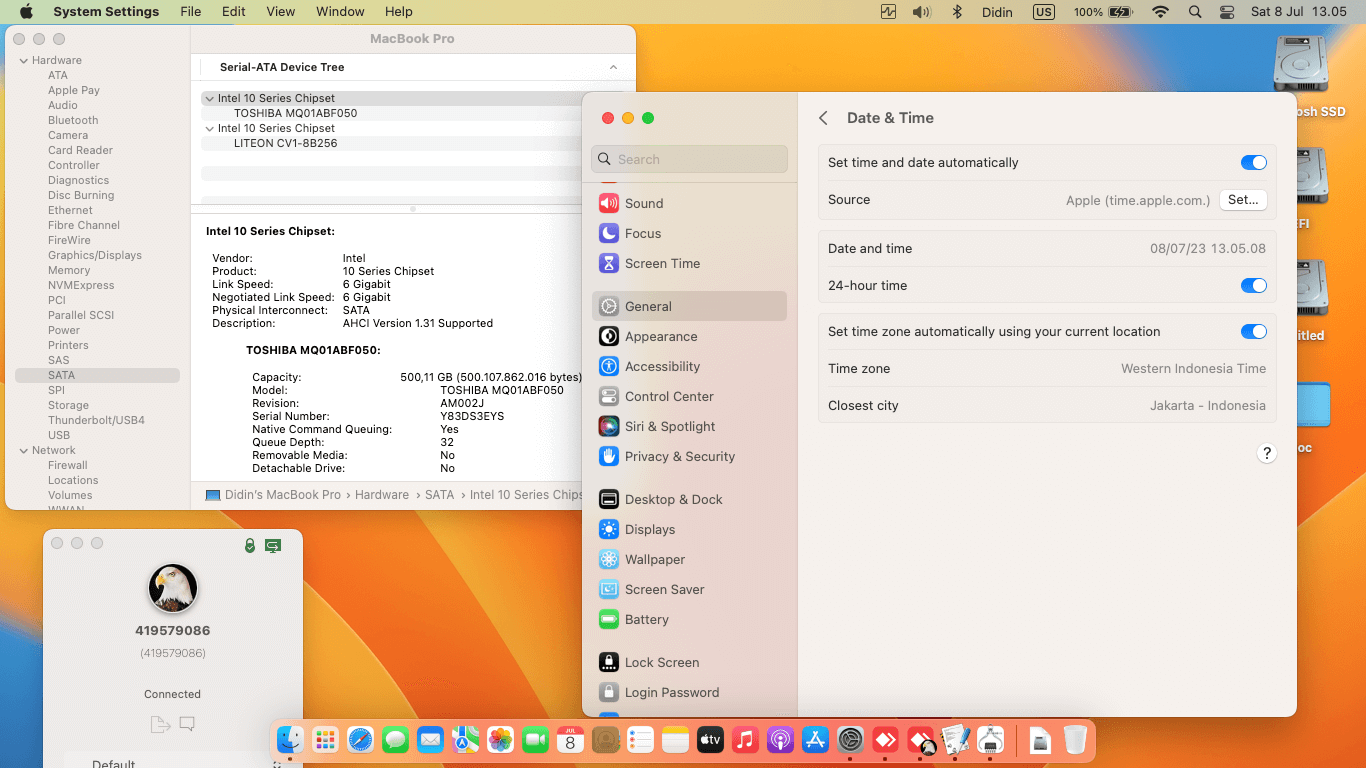Select the Focus moon icon
The width and height of the screenshot is (1366, 768).
(609, 233)
